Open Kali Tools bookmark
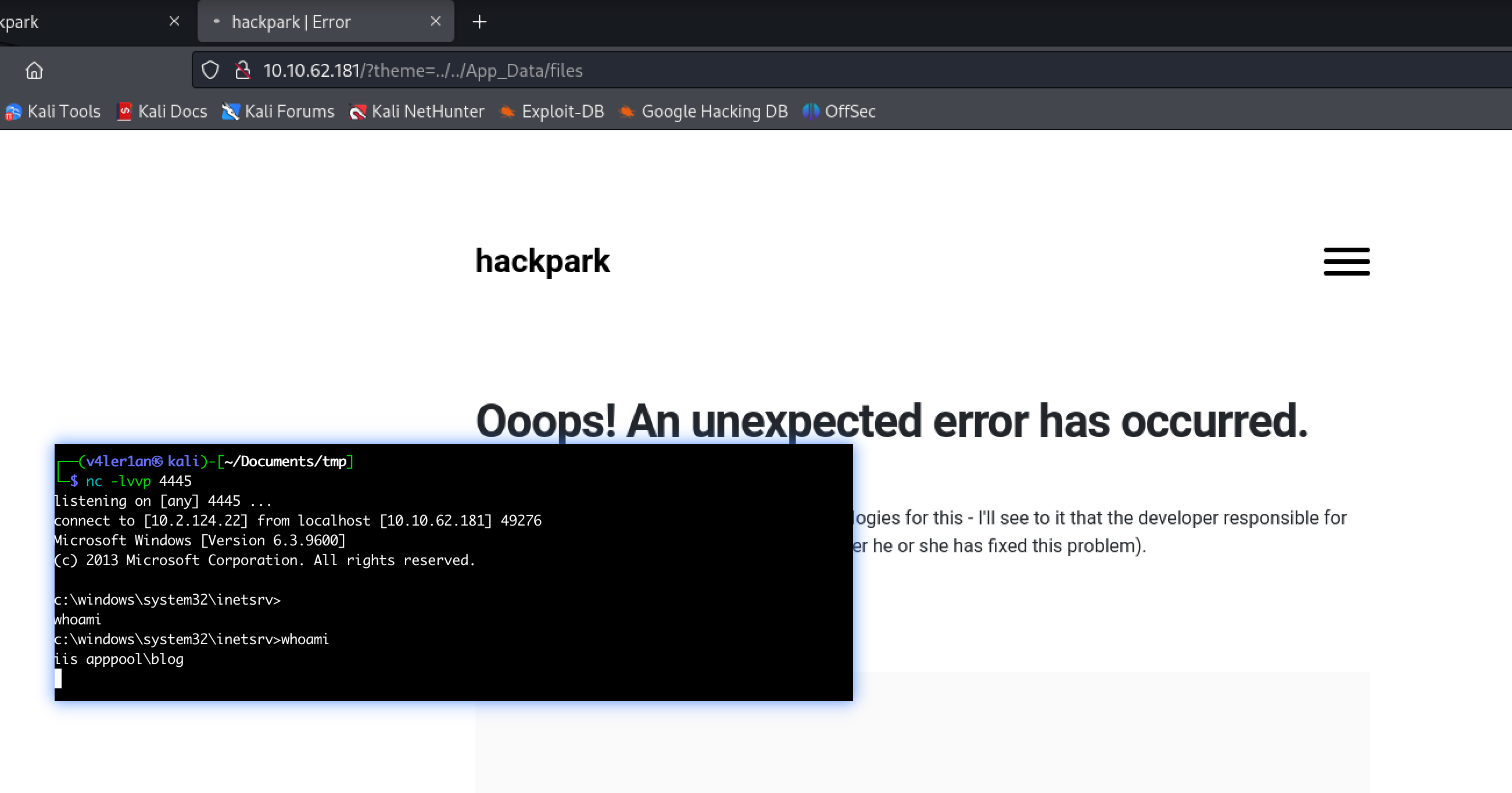 53,112
